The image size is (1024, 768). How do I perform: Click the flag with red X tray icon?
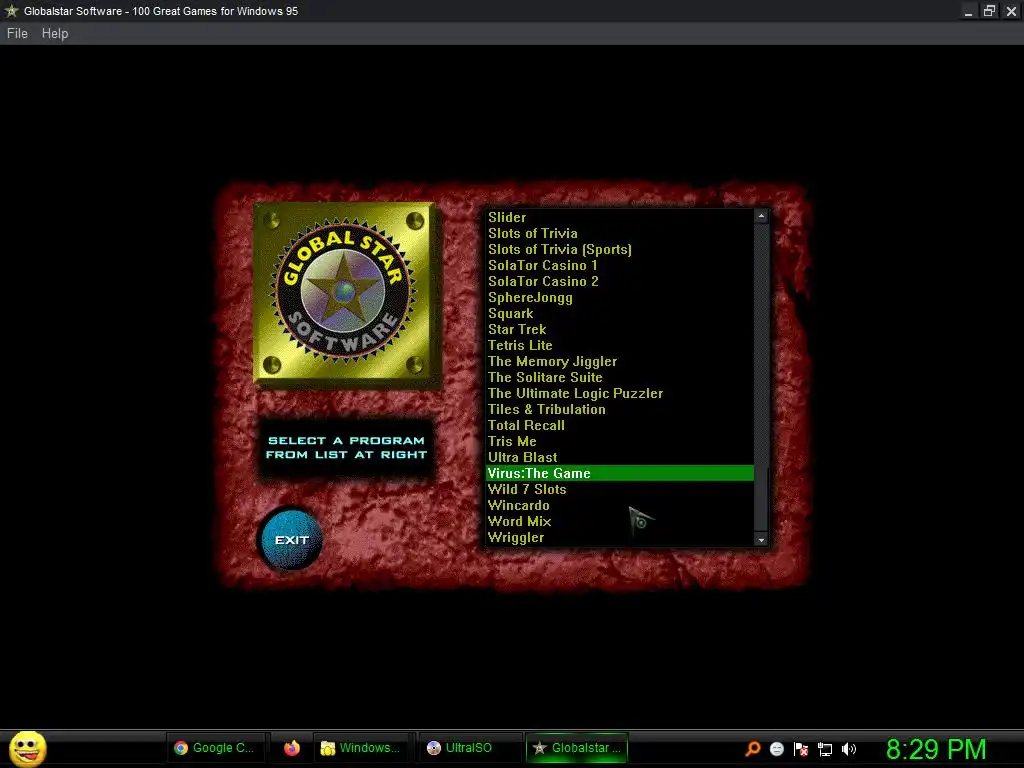[801, 749]
